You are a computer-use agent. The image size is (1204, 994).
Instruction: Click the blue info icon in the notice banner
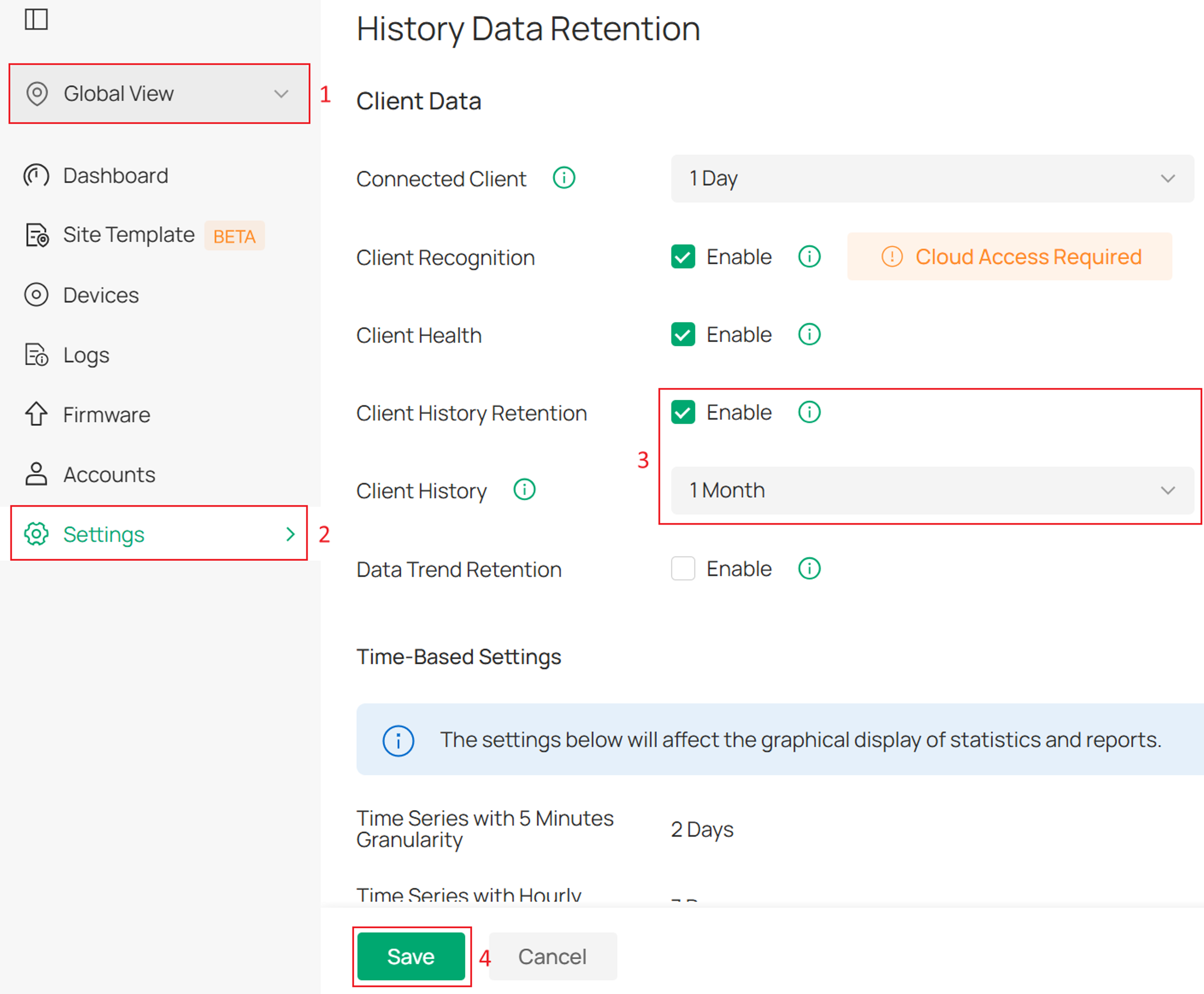point(398,740)
